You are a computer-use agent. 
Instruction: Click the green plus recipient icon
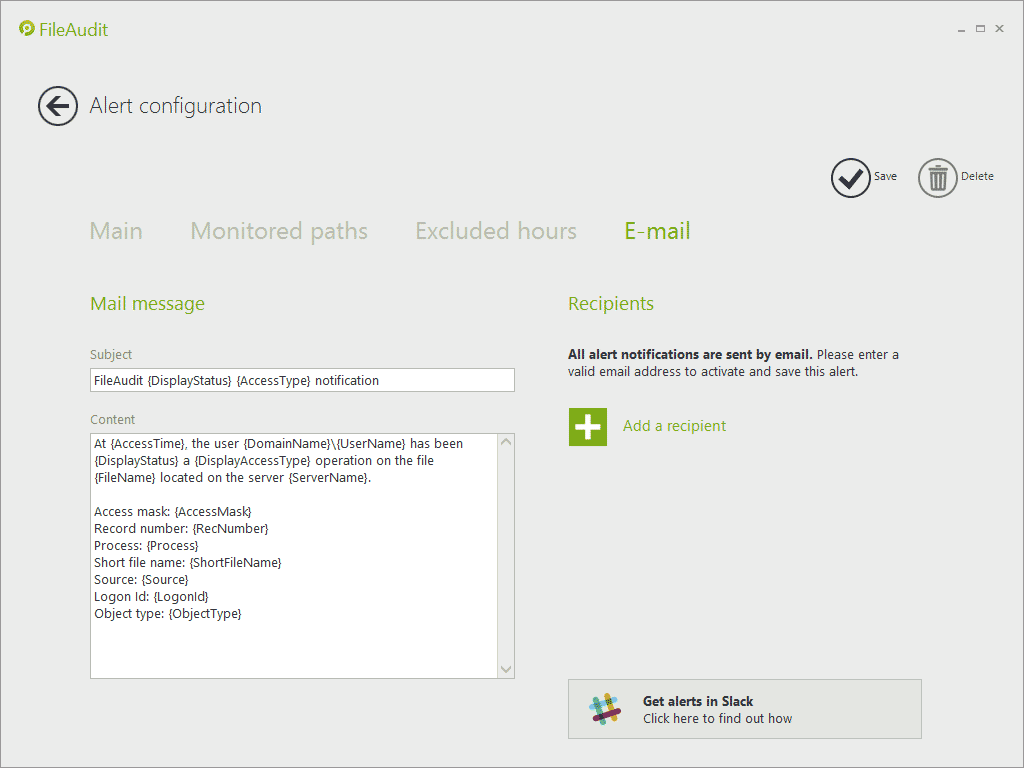pos(588,426)
